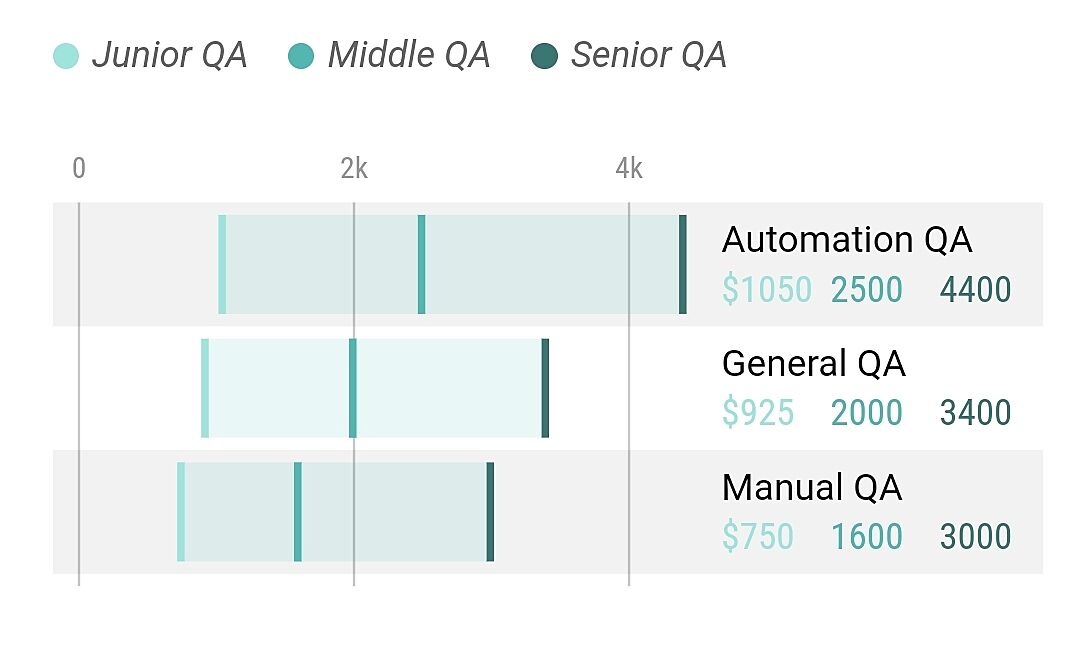Click the Automation QA senior salary marker

click(x=683, y=264)
